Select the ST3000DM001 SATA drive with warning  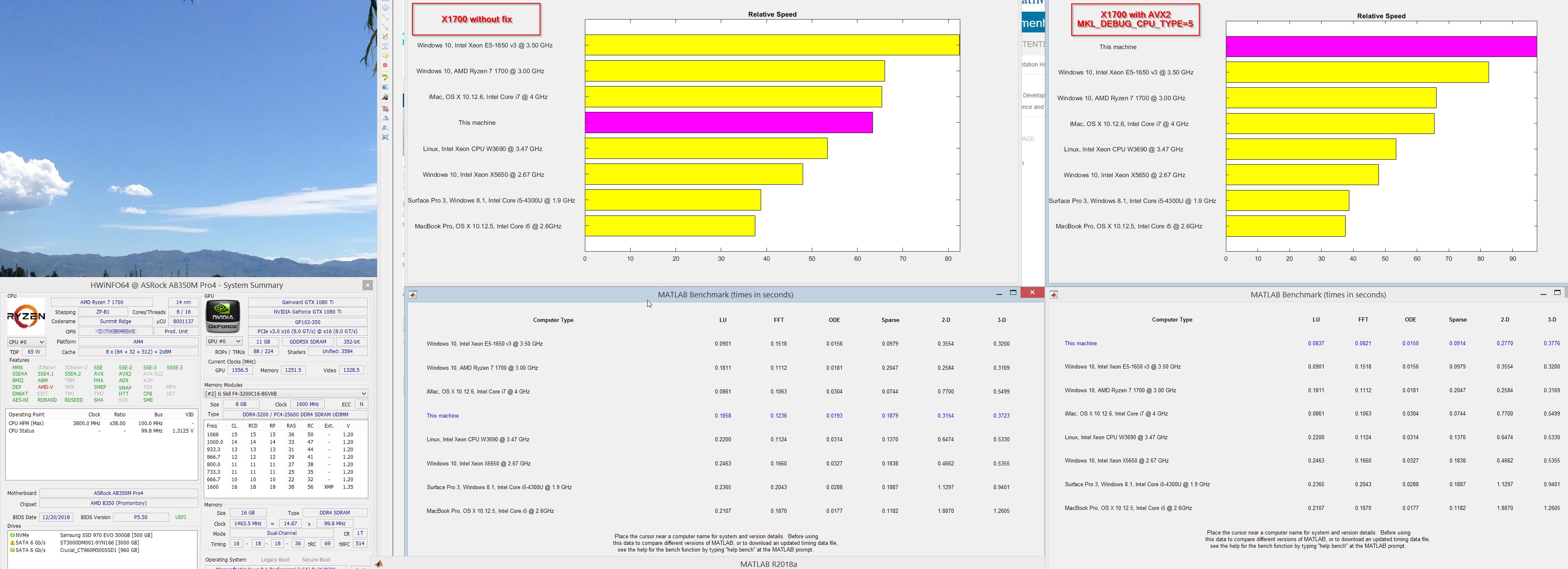99,543
